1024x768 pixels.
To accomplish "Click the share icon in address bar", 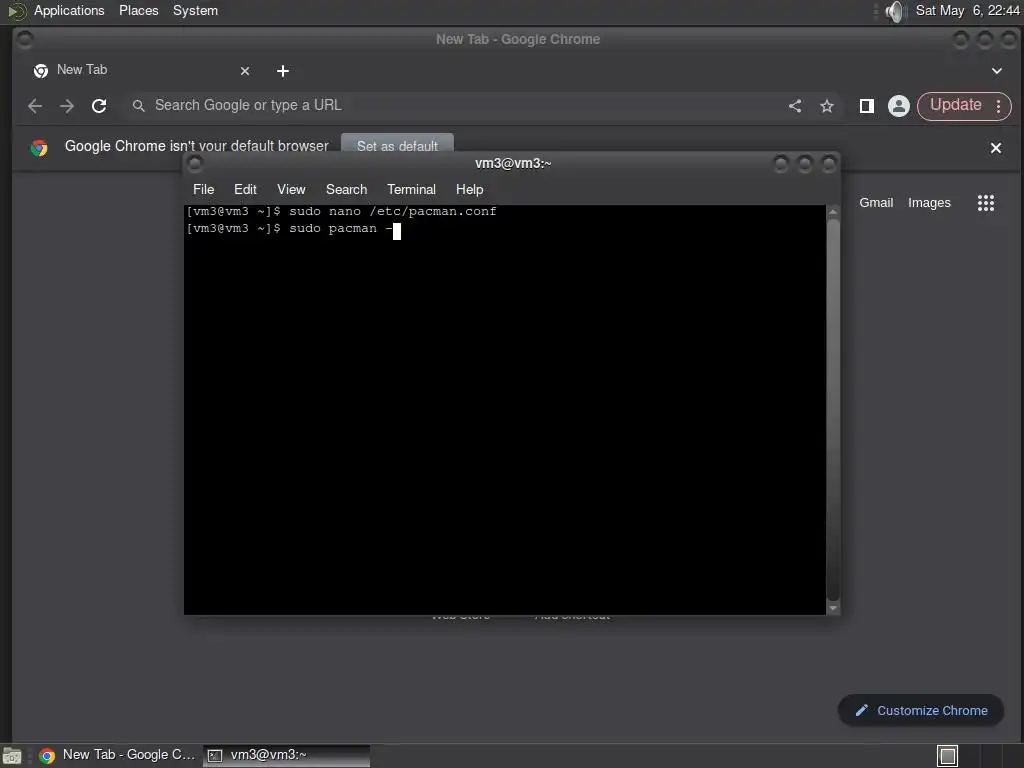I will [x=795, y=106].
